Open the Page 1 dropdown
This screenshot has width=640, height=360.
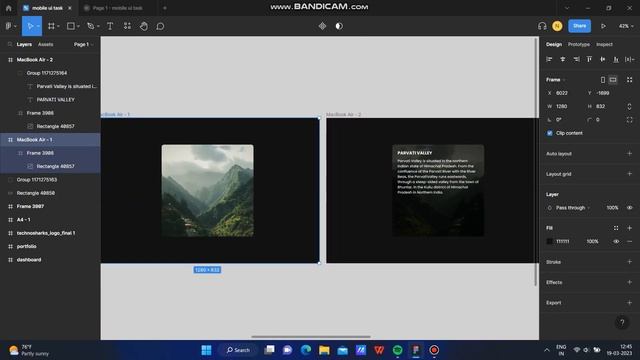(84, 44)
